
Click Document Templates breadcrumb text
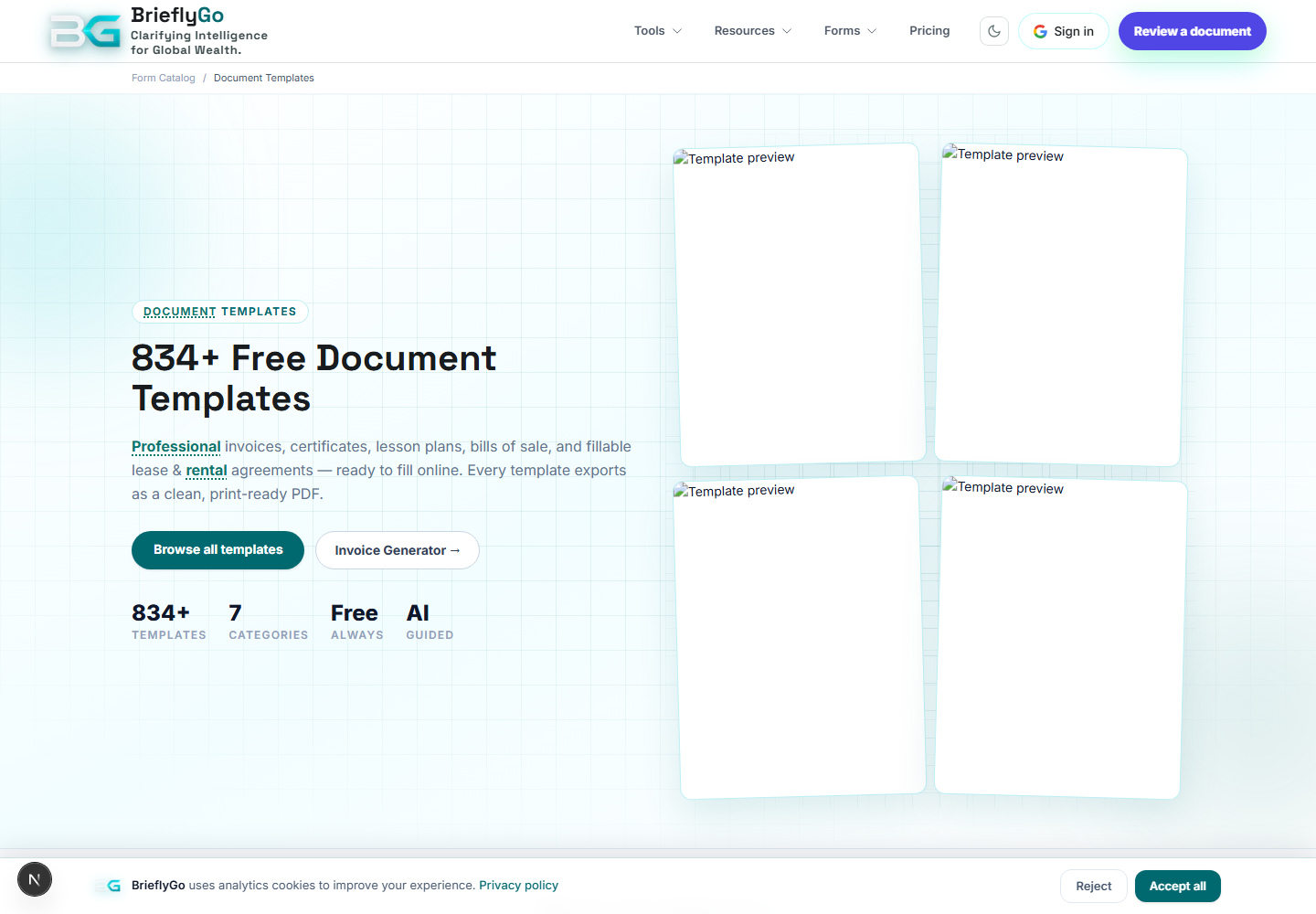264,79
